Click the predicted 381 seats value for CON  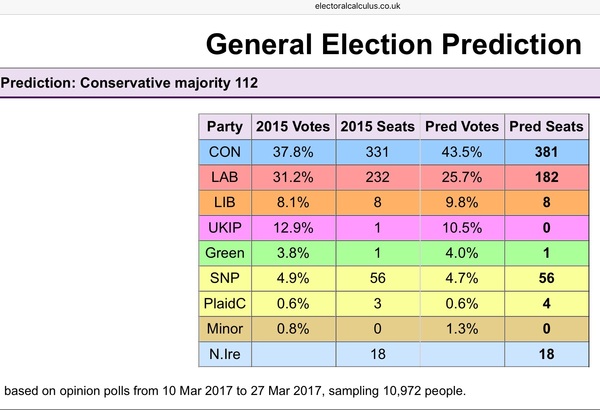tap(543, 153)
